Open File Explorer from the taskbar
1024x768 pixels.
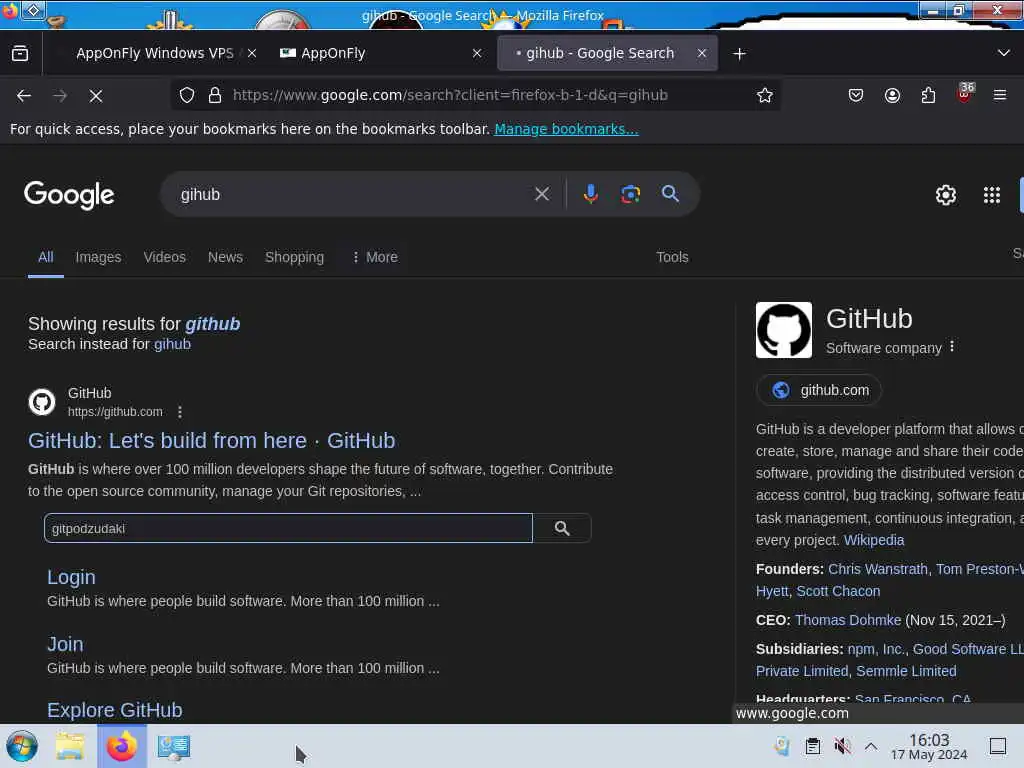click(70, 746)
